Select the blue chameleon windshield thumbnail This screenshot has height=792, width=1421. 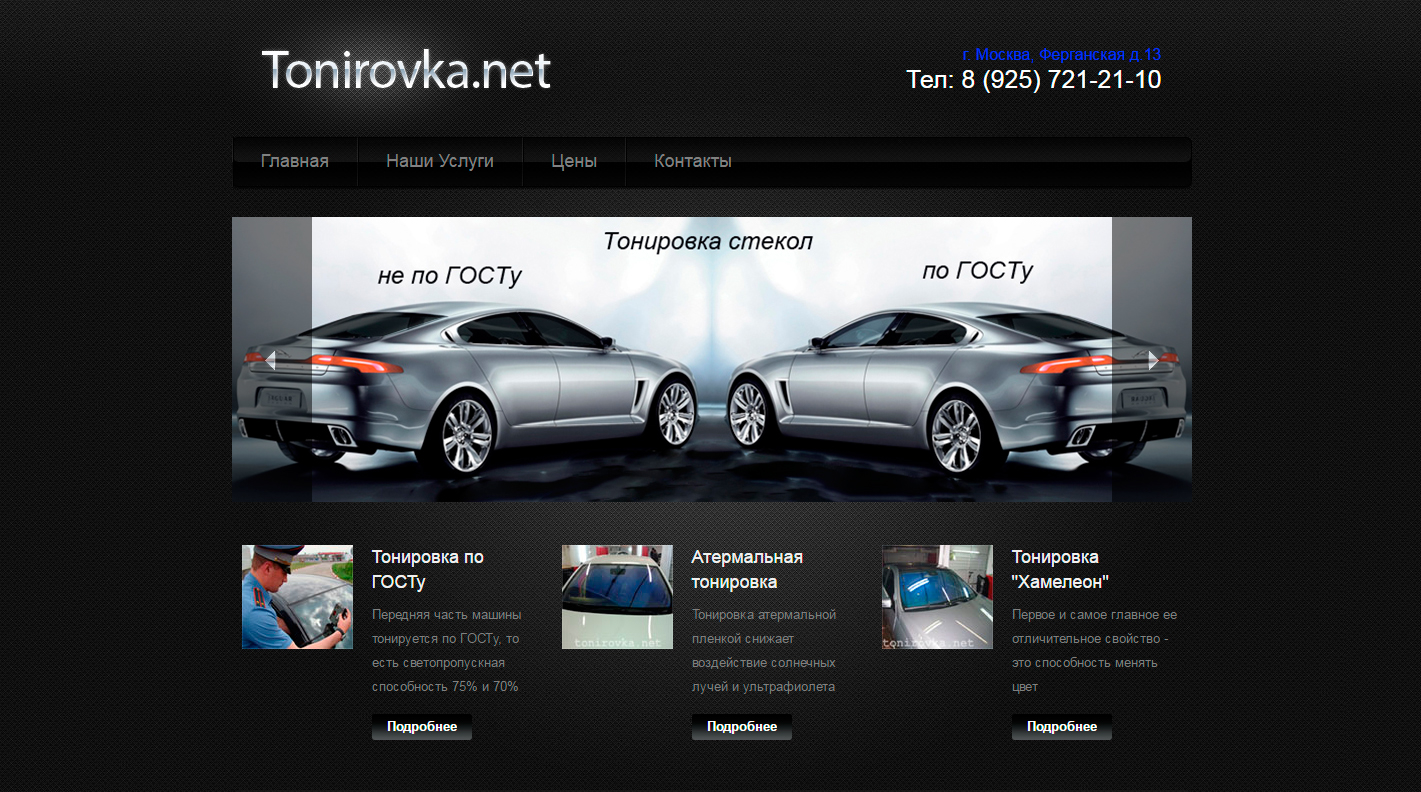(x=937, y=597)
